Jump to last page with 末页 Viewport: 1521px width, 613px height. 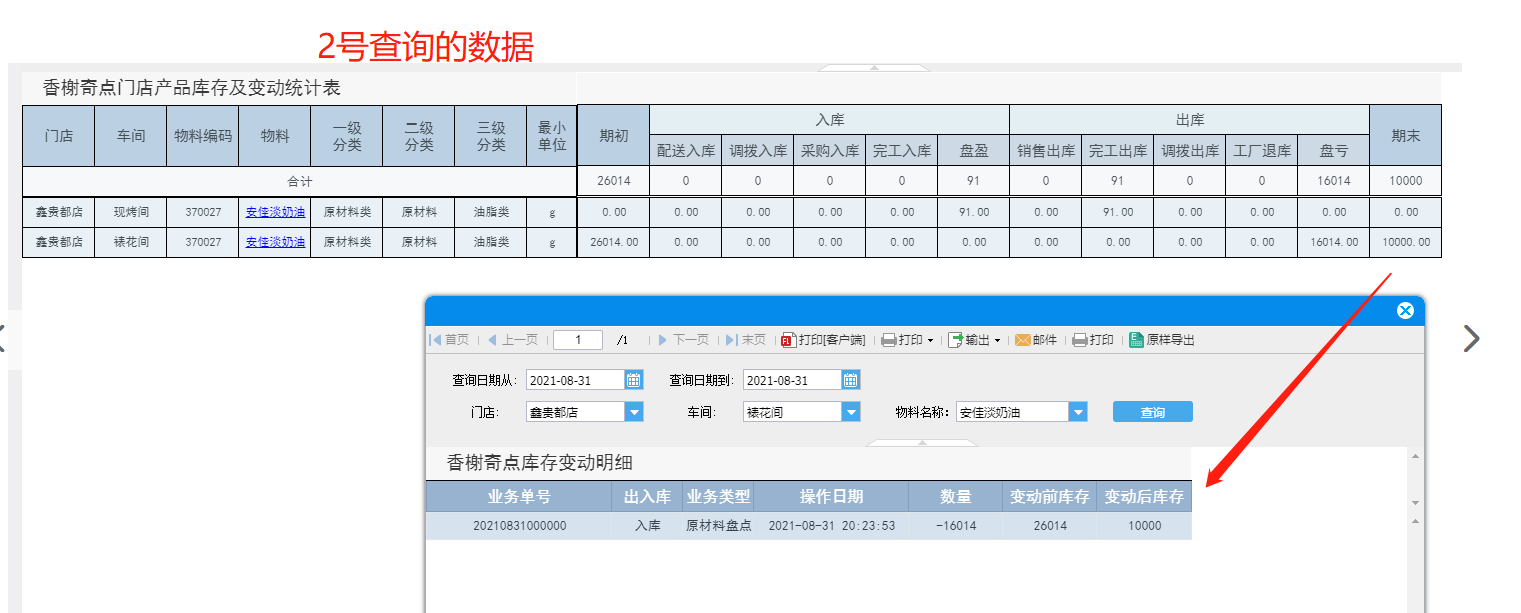[732, 340]
